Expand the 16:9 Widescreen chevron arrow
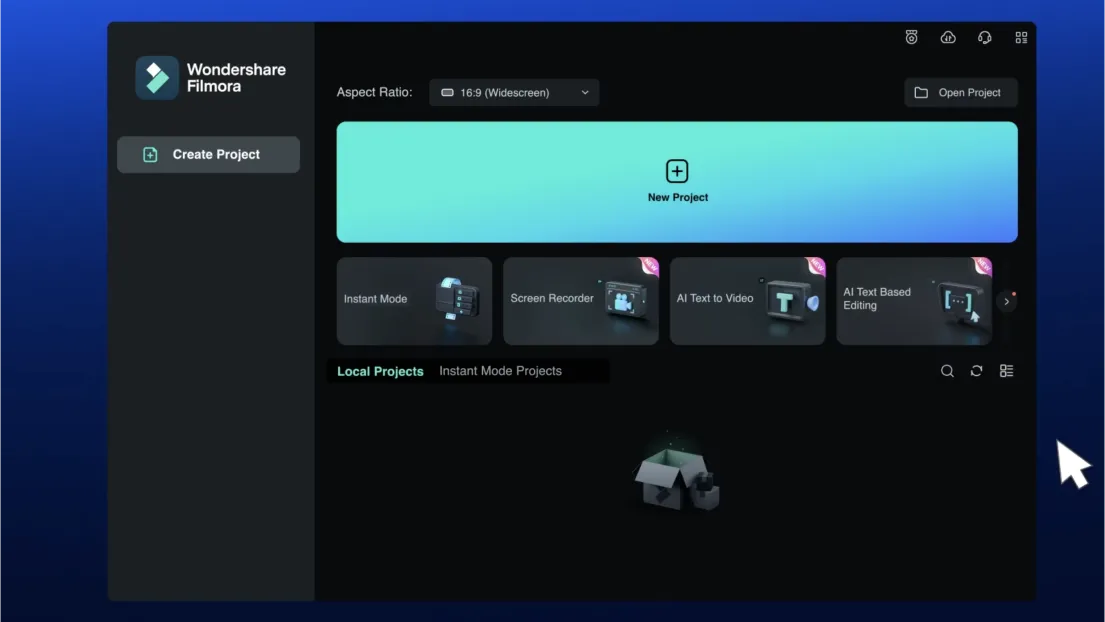 click(585, 92)
